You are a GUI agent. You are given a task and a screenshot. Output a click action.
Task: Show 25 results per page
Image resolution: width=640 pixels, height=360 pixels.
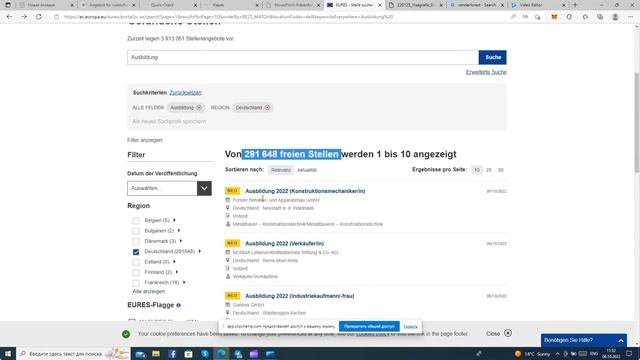(x=489, y=170)
